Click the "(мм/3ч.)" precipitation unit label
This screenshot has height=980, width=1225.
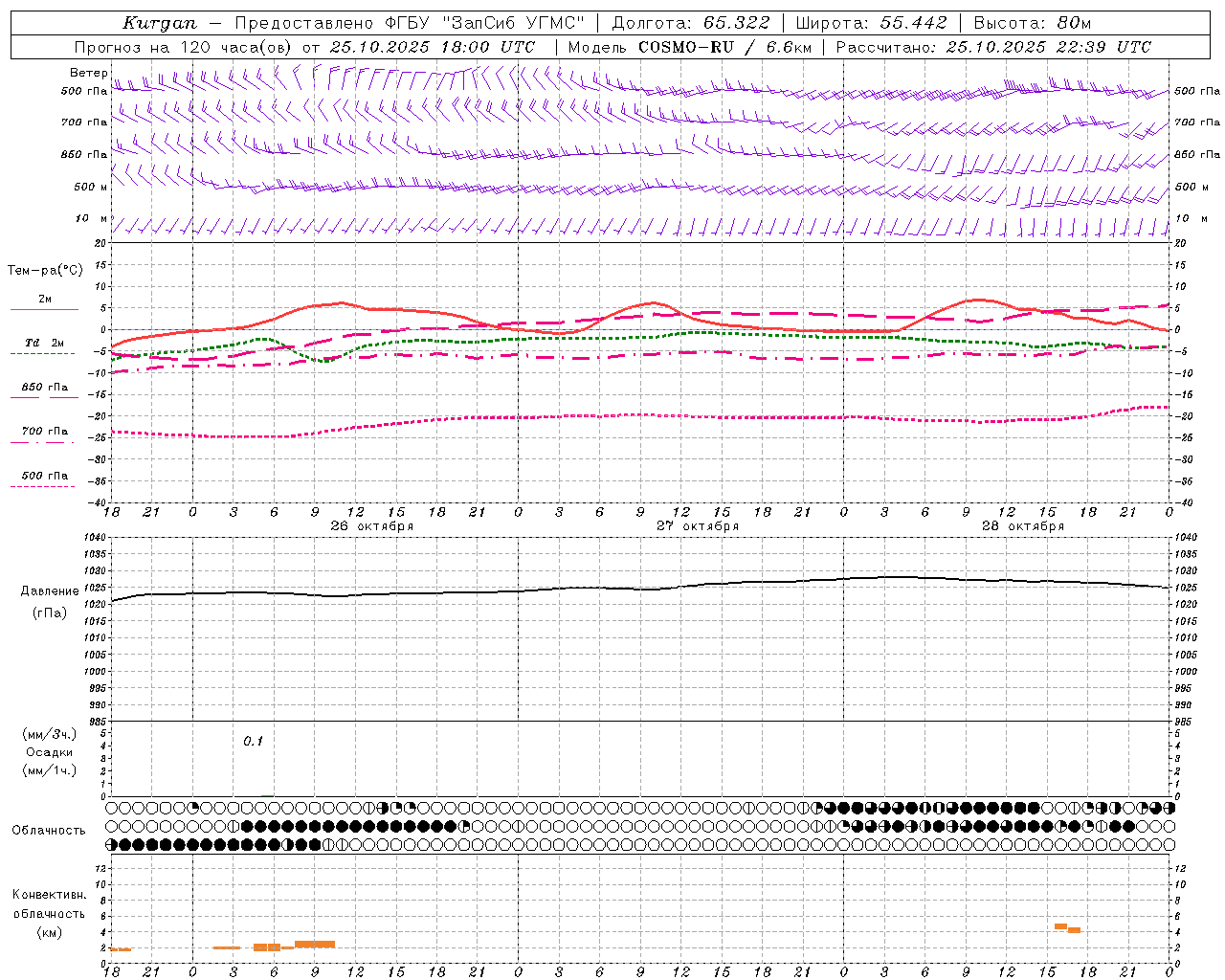(x=50, y=734)
